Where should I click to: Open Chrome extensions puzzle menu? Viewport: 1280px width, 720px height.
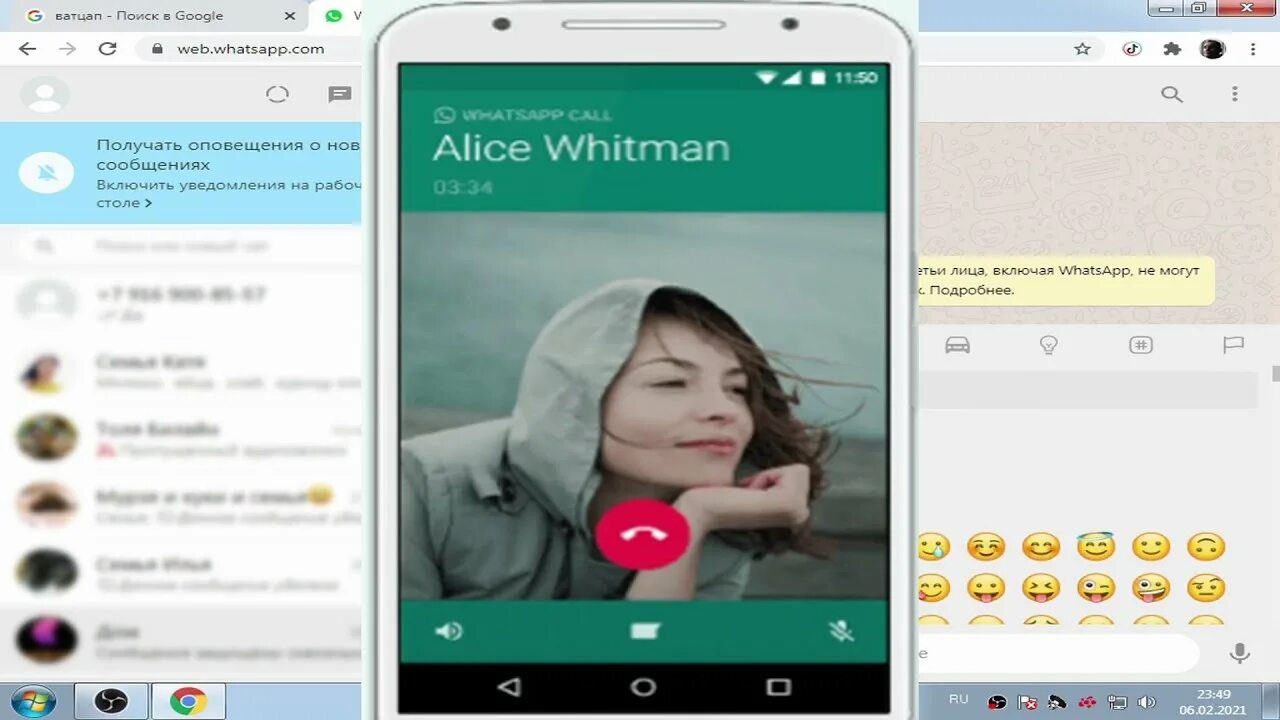1172,48
